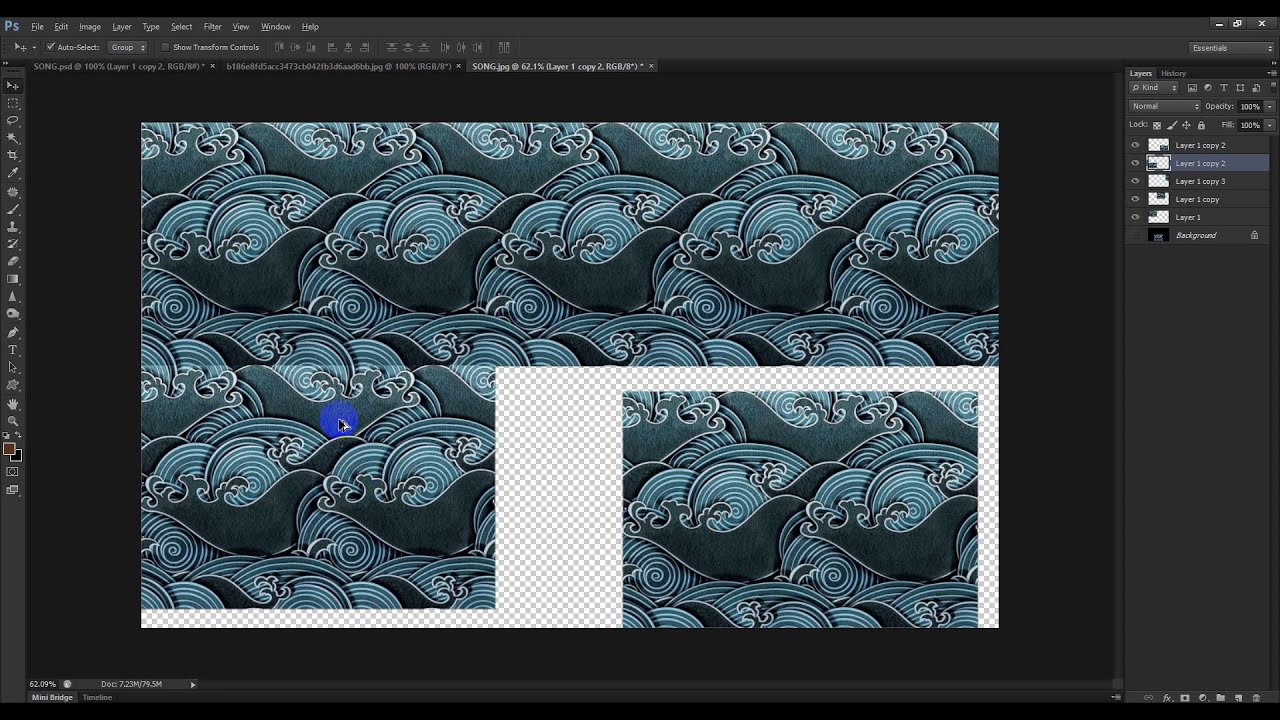Lock position of layer icon
The height and width of the screenshot is (720, 1280).
tap(1186, 125)
